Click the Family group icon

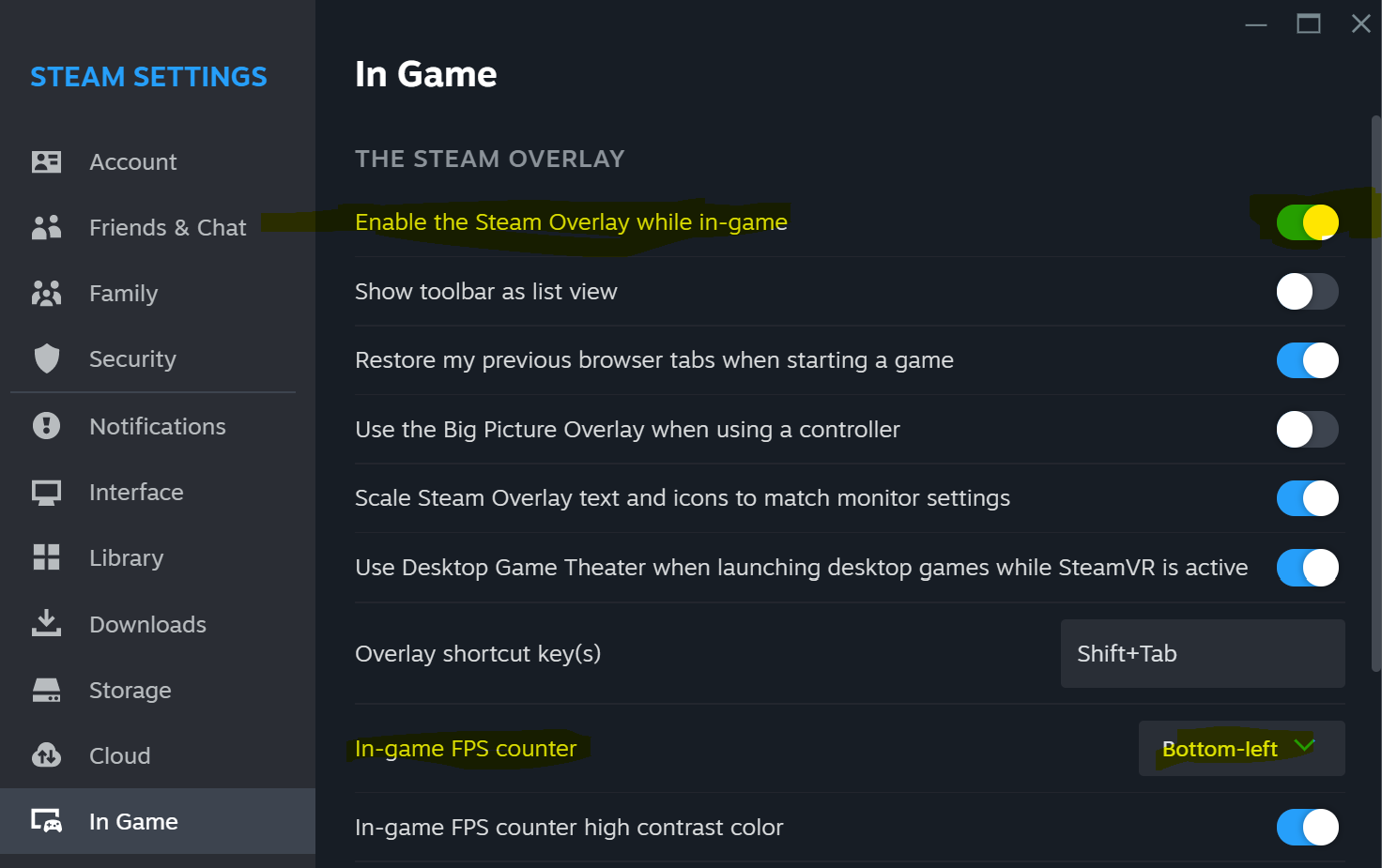(x=46, y=294)
